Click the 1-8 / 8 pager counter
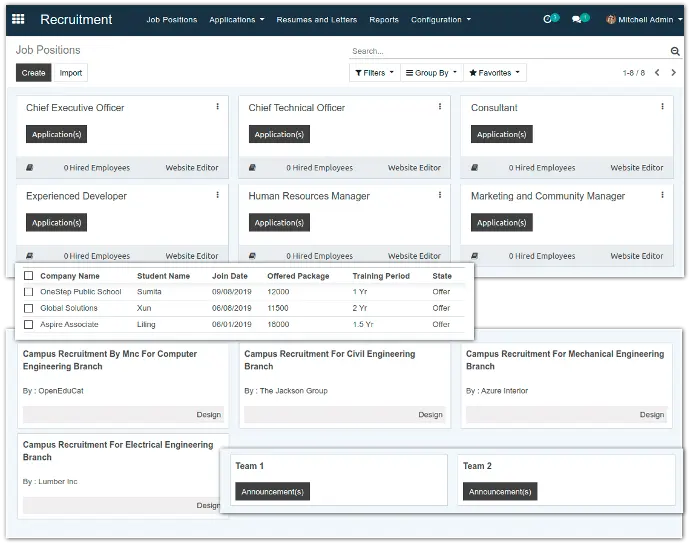 [634, 73]
